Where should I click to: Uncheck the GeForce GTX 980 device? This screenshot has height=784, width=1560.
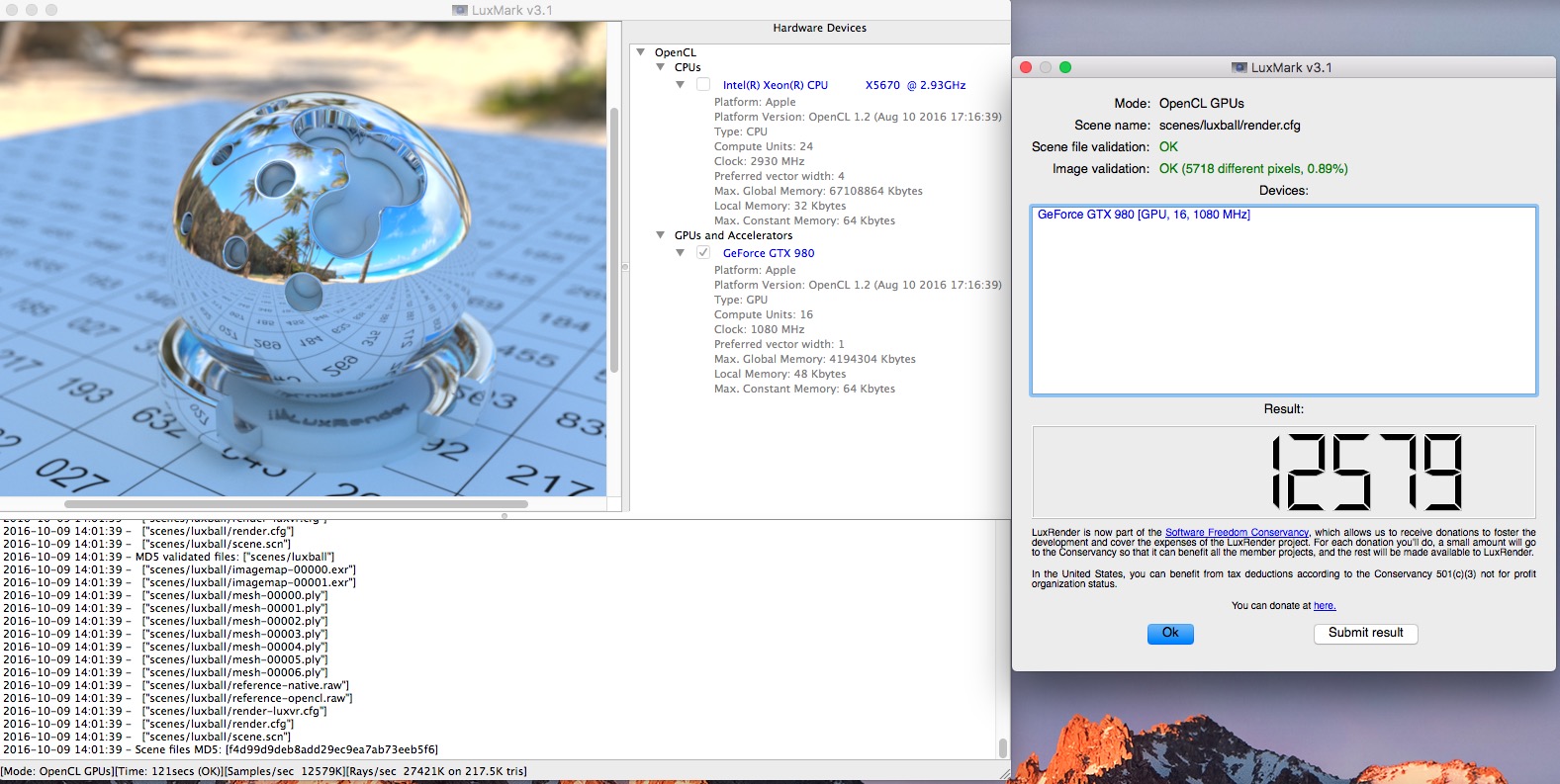(703, 253)
